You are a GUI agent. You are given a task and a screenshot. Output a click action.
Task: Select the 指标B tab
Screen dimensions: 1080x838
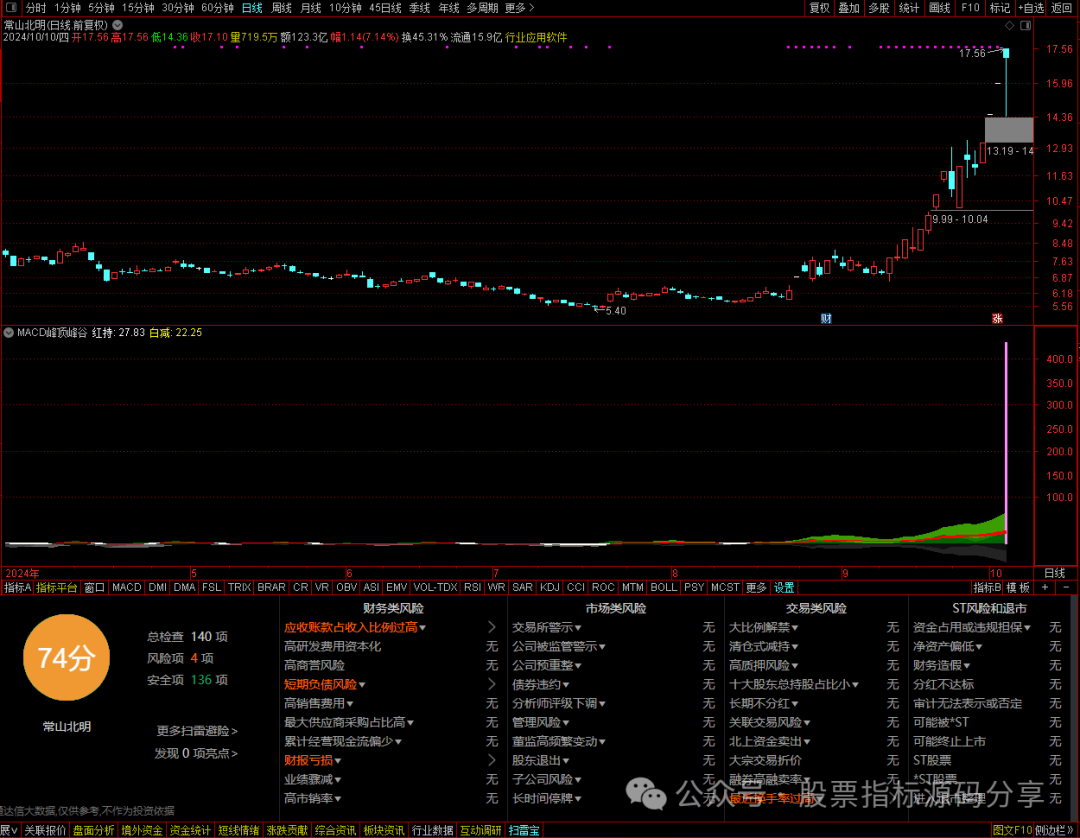(x=986, y=587)
